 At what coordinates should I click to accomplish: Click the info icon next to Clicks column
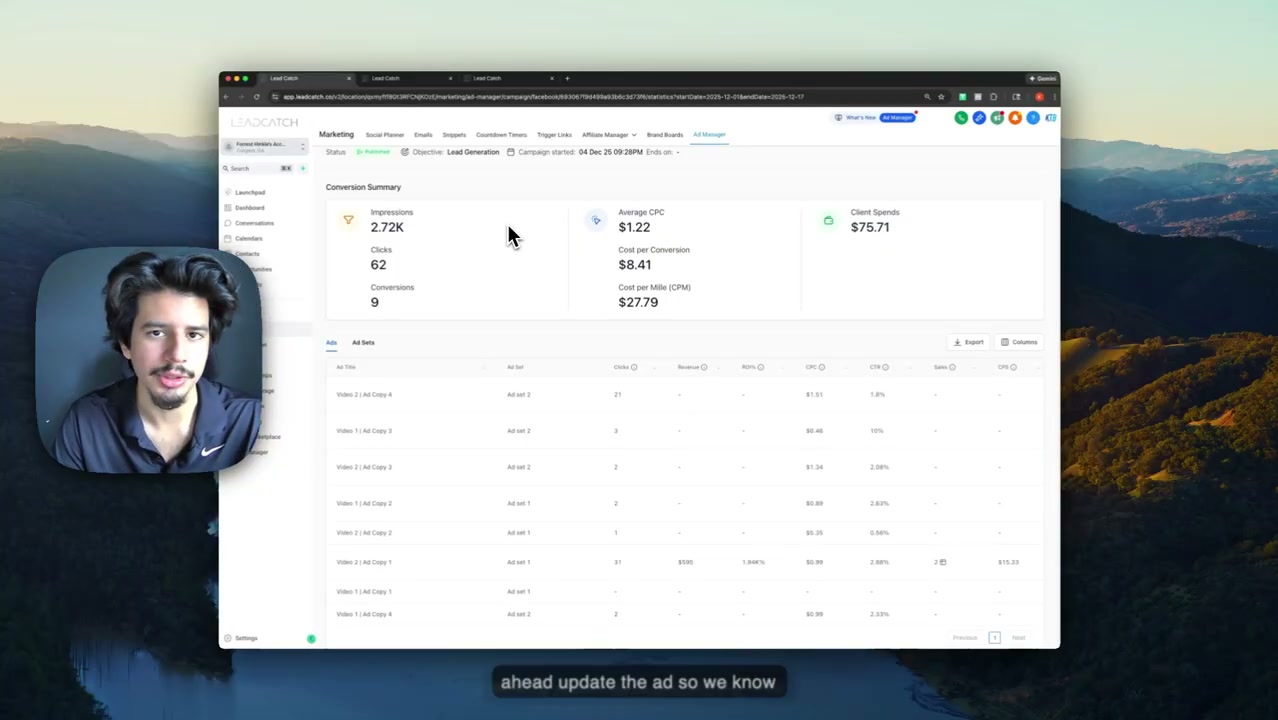point(634,367)
